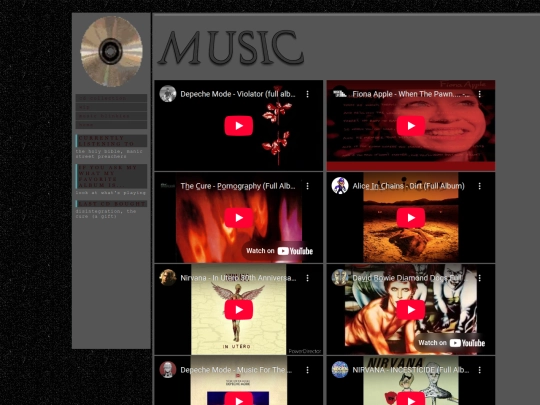Screen dimensions: 540x405
Task: Select the 'Currently listening to' heading
Action: (x=111, y=141)
